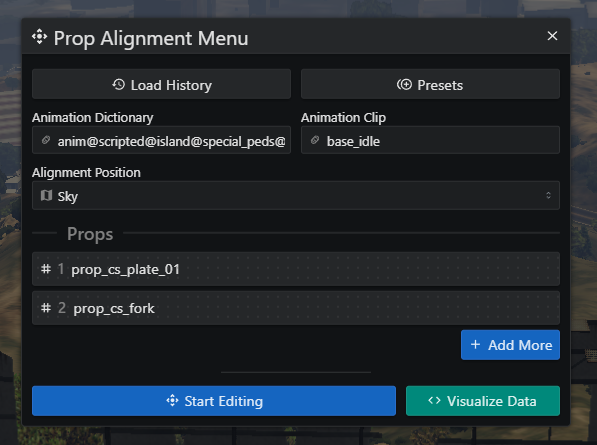597x445 pixels.
Task: Close the Prop Alignment Menu
Action: point(552,36)
